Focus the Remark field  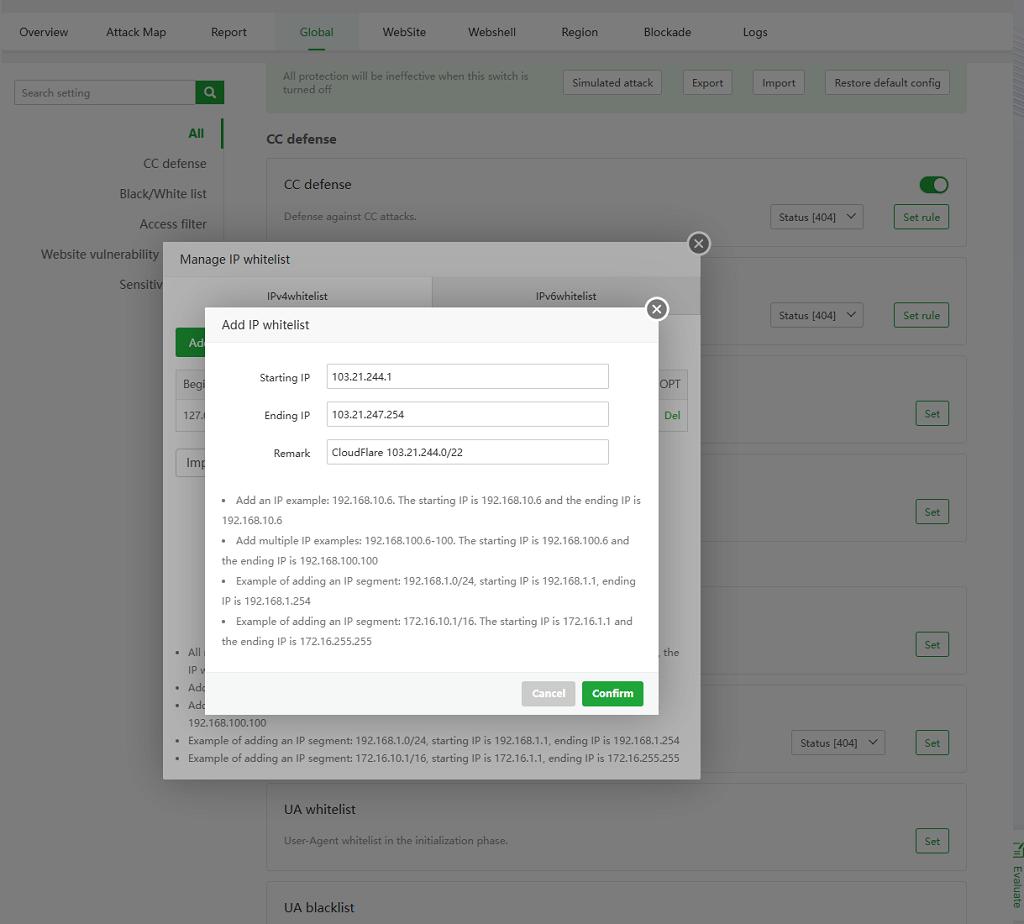click(468, 453)
